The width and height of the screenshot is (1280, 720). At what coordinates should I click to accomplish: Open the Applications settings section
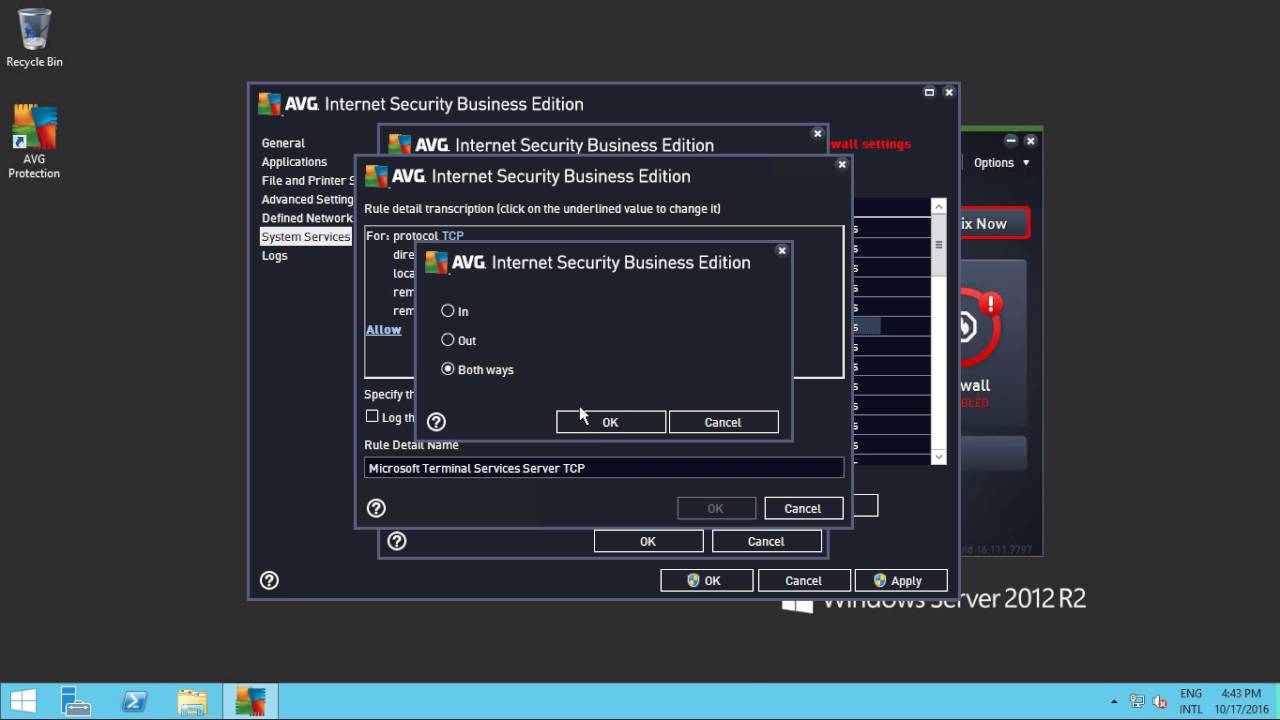click(294, 162)
